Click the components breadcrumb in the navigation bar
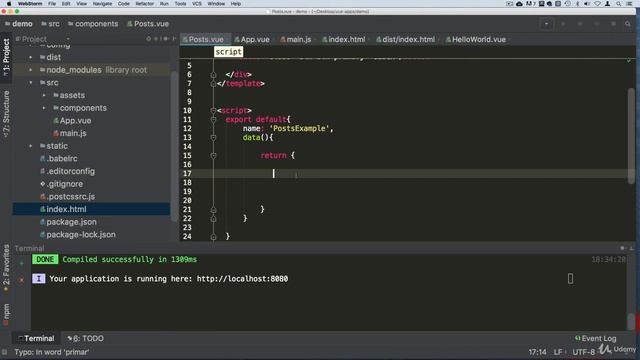 coord(93,24)
